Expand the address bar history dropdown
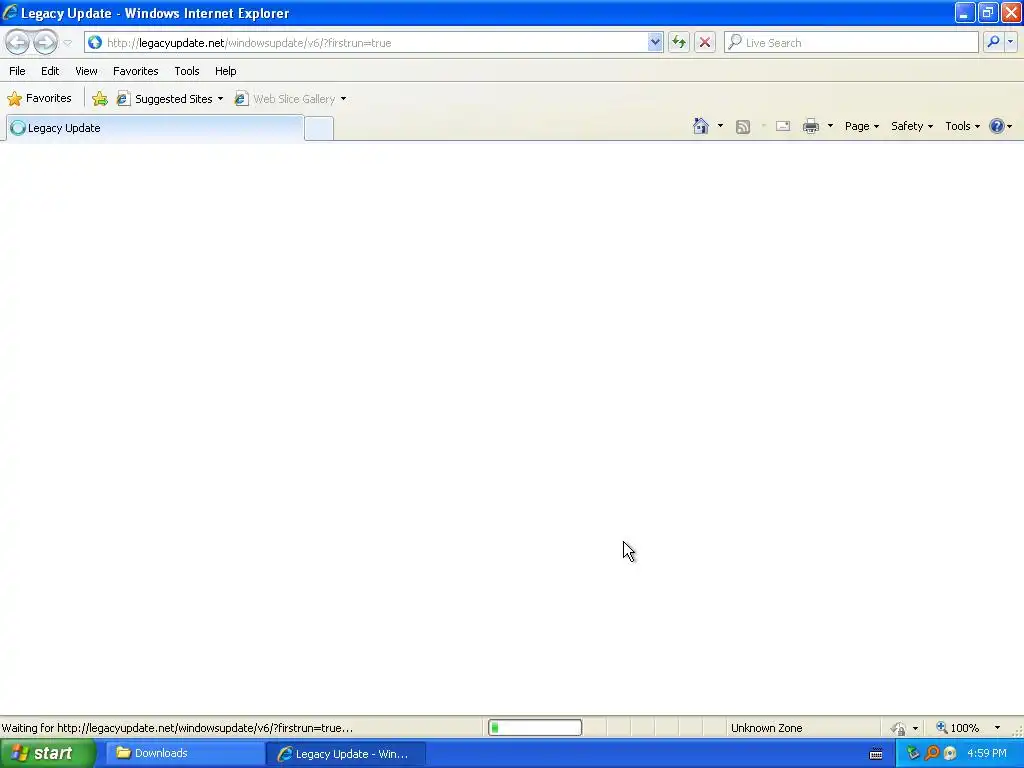This screenshot has height=768, width=1024. 655,42
